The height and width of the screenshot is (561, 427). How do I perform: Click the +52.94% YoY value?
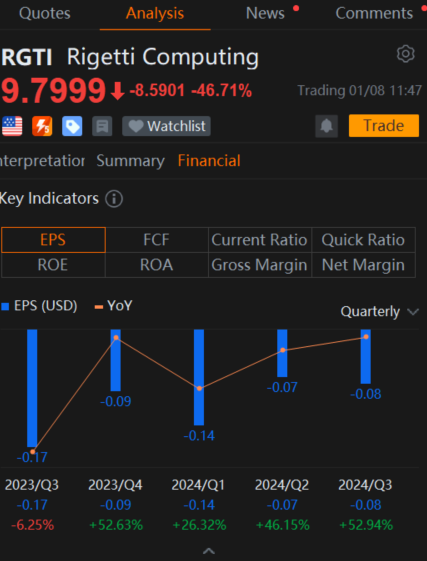[366, 525]
